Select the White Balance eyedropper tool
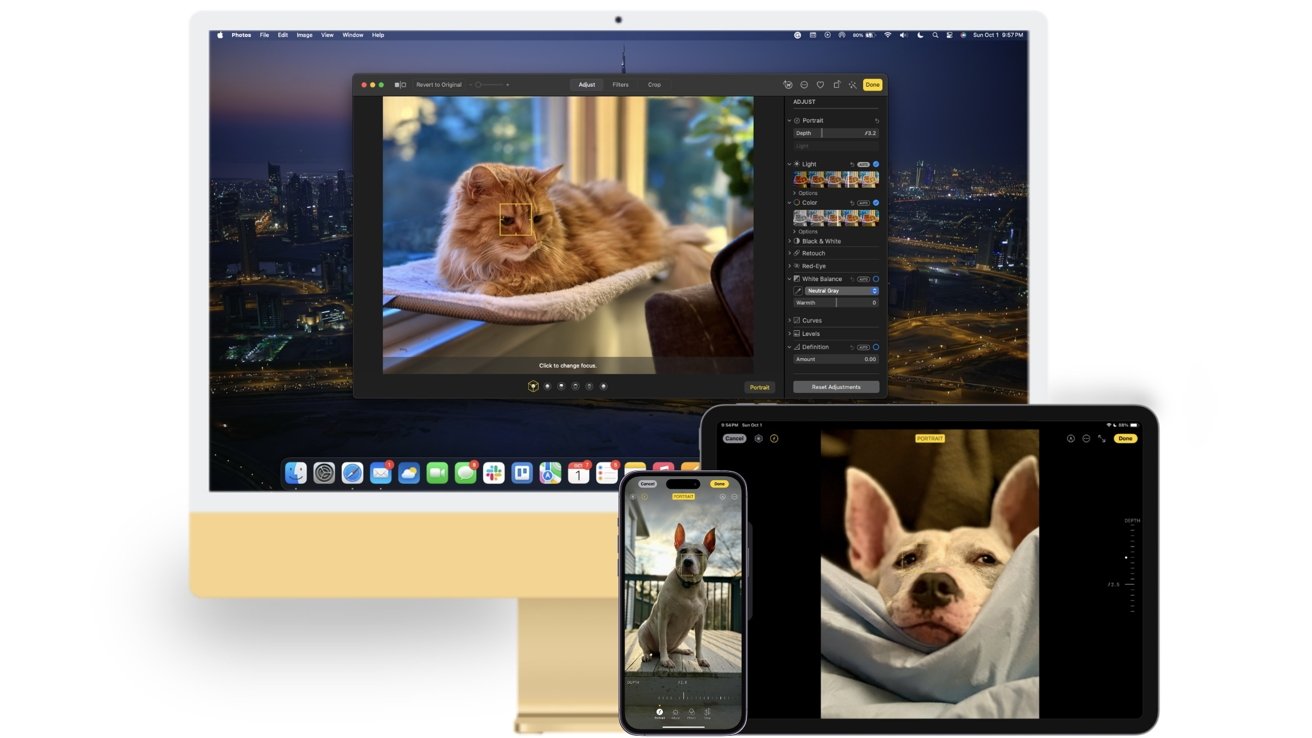The image size is (1312, 738). coord(799,290)
